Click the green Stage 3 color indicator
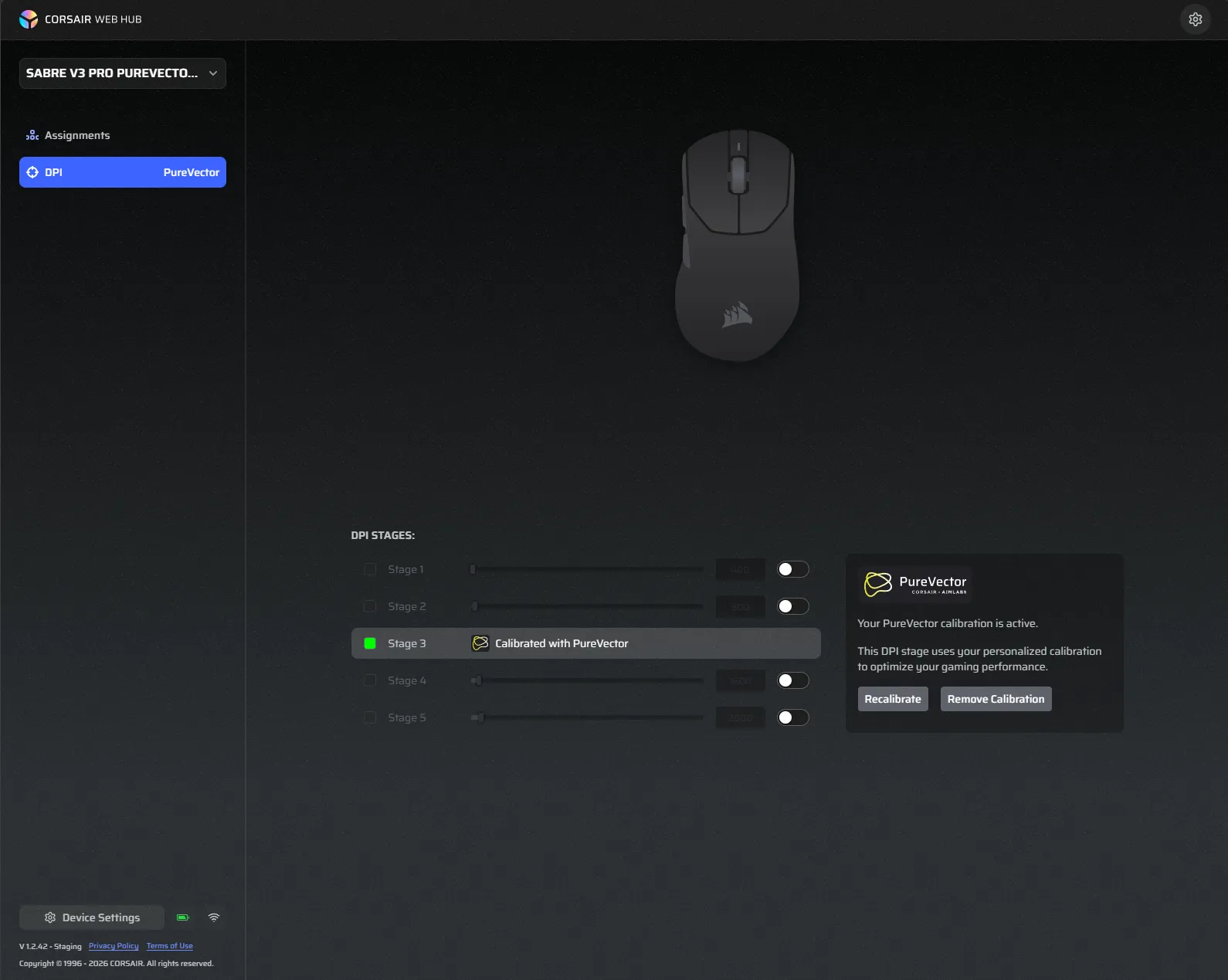Viewport: 1228px width, 980px height. [x=370, y=643]
